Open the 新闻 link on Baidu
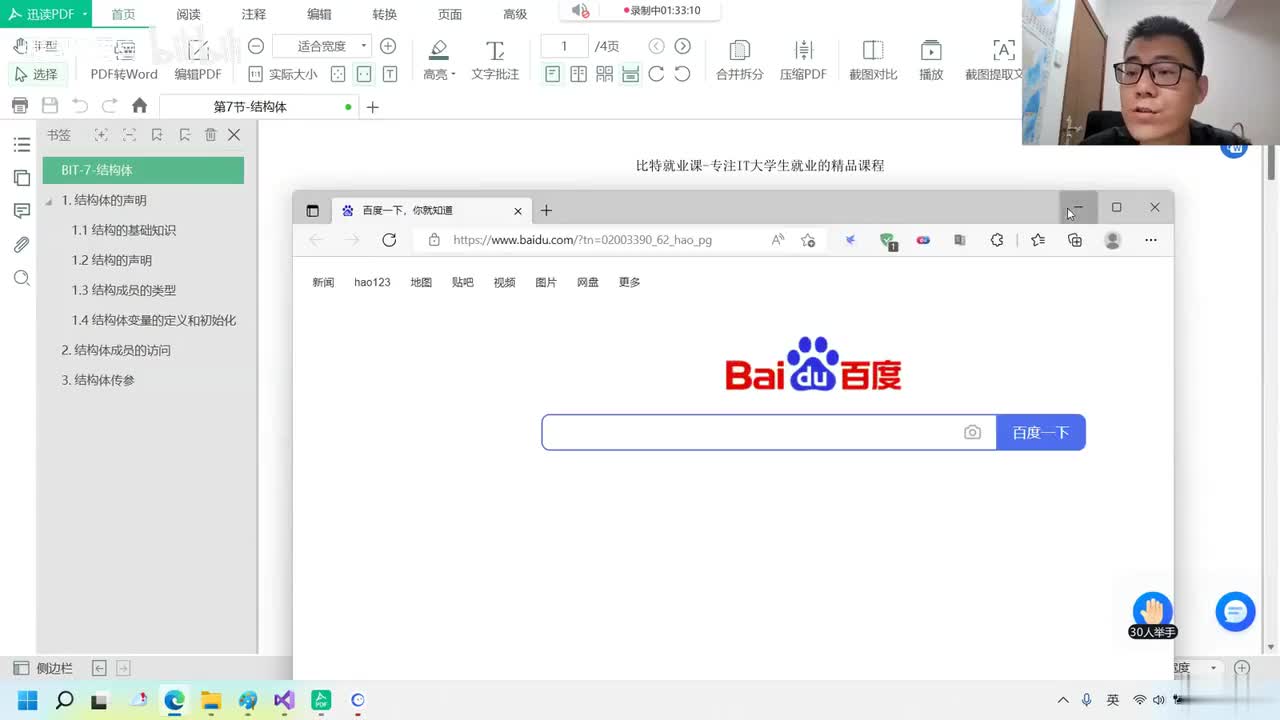Screen dimensions: 1280x720 (x=323, y=282)
